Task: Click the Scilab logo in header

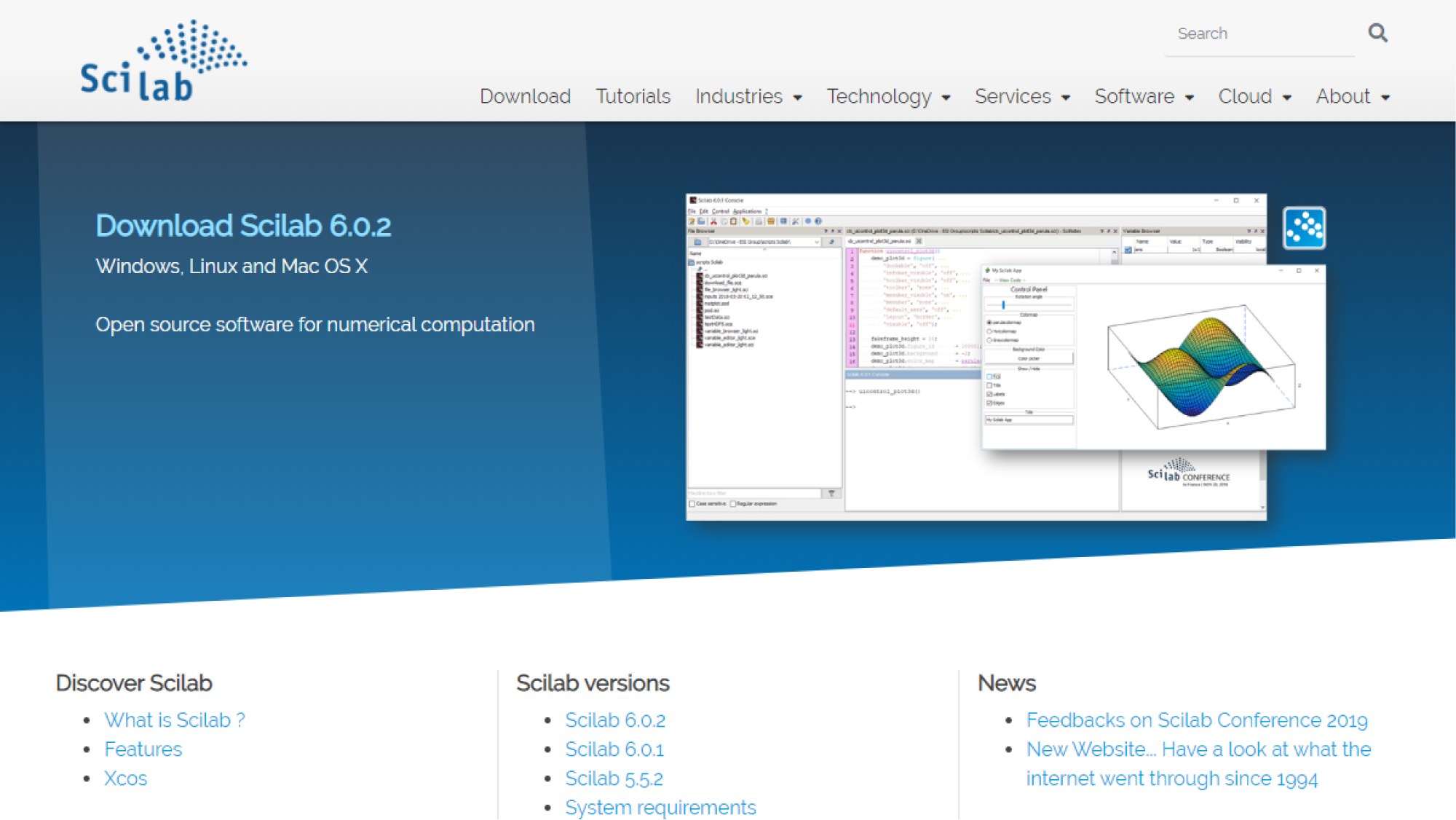Action: [163, 61]
